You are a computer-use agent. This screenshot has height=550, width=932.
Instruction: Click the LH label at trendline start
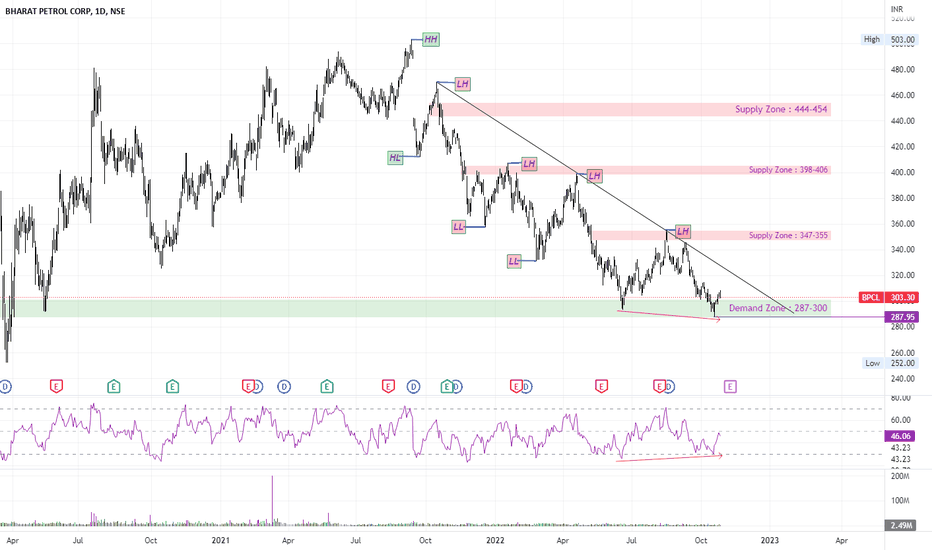[462, 84]
